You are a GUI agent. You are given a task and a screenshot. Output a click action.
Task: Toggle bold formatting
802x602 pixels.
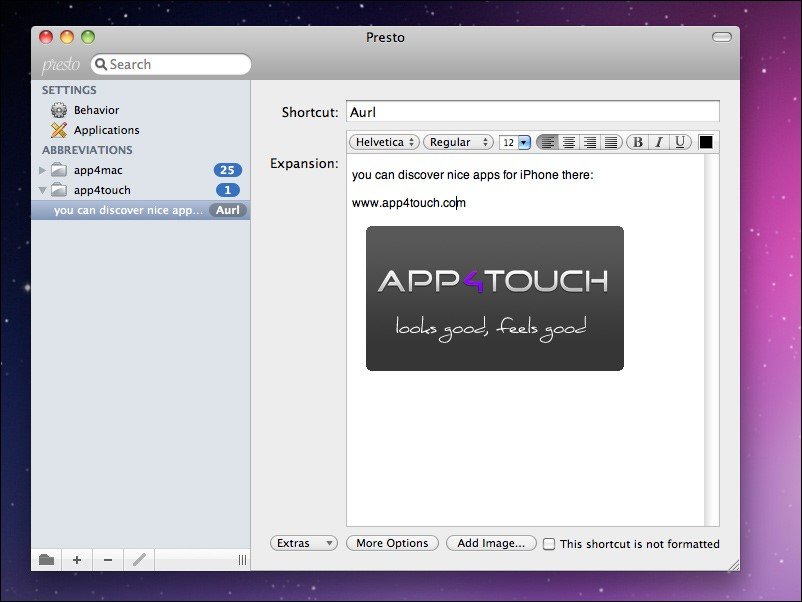pos(637,142)
